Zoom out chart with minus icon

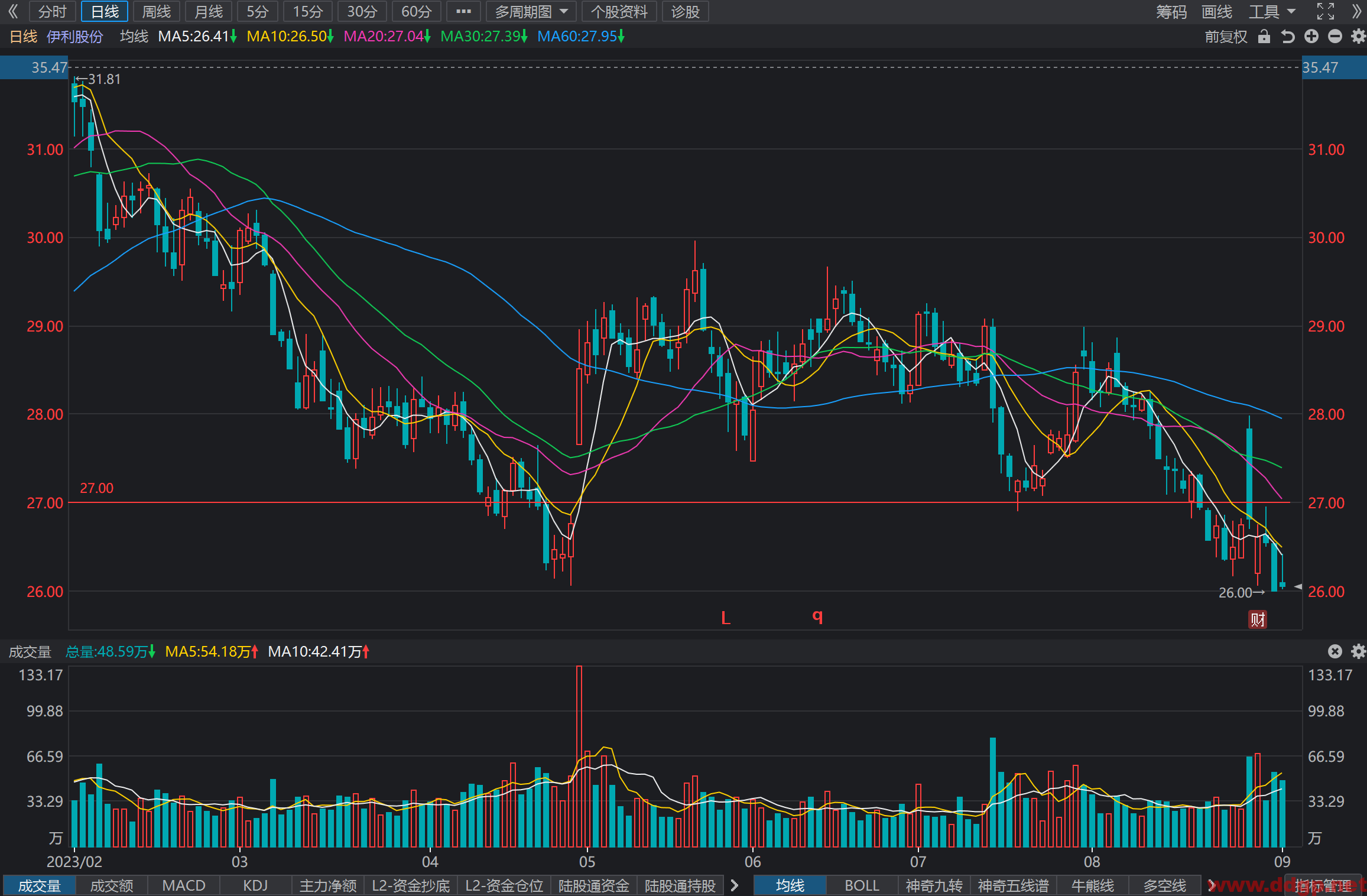pyautogui.click(x=1335, y=37)
